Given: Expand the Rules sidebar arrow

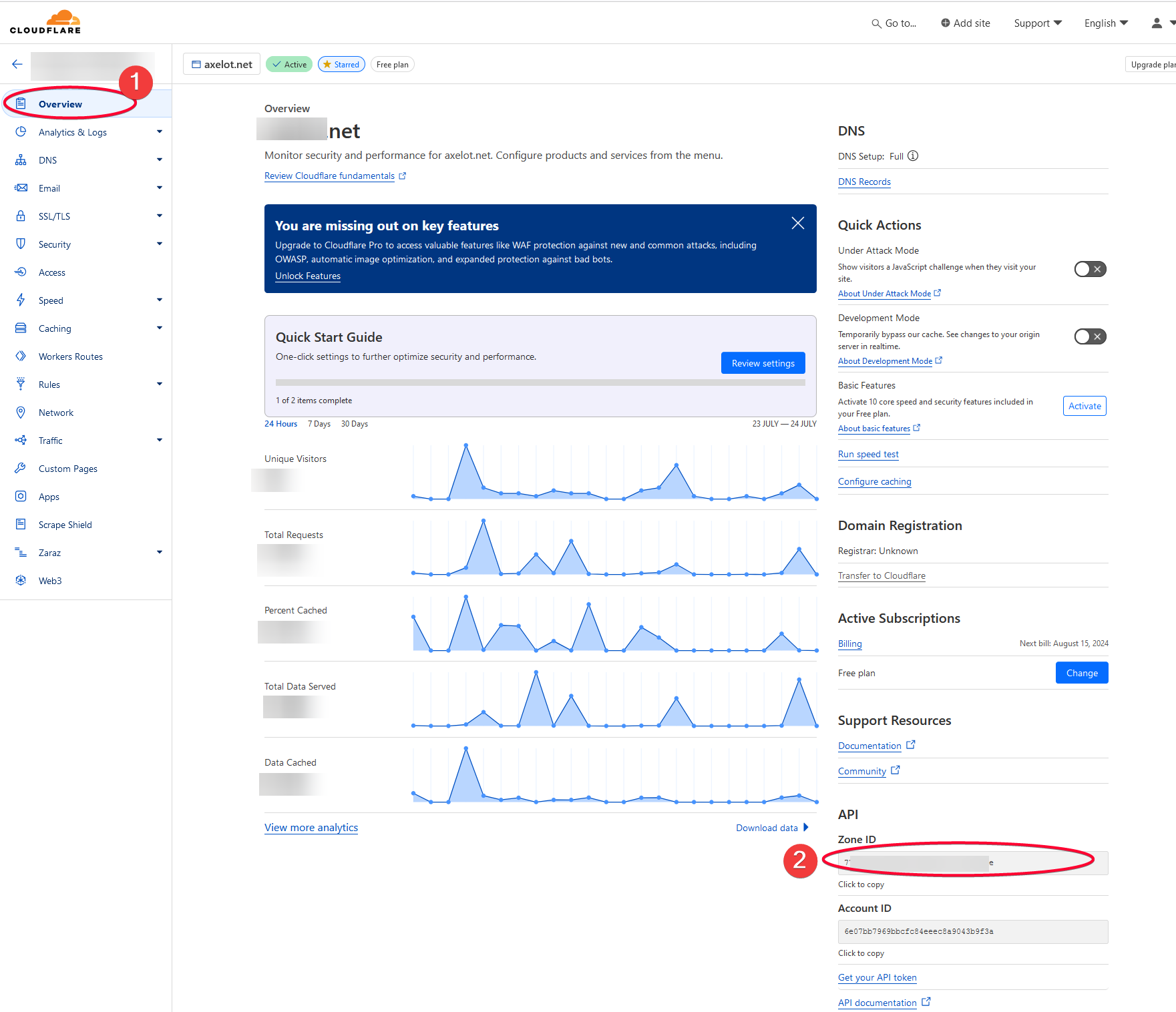Looking at the screenshot, I should coord(160,384).
